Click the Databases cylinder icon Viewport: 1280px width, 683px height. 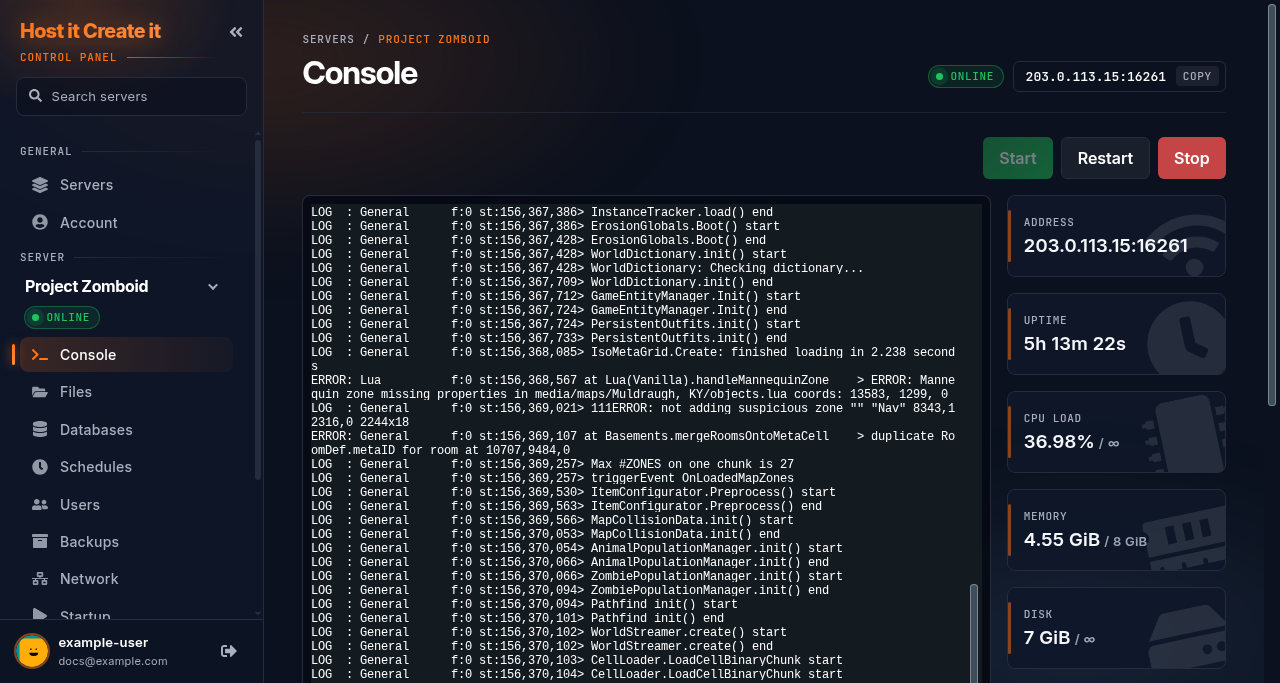point(40,430)
